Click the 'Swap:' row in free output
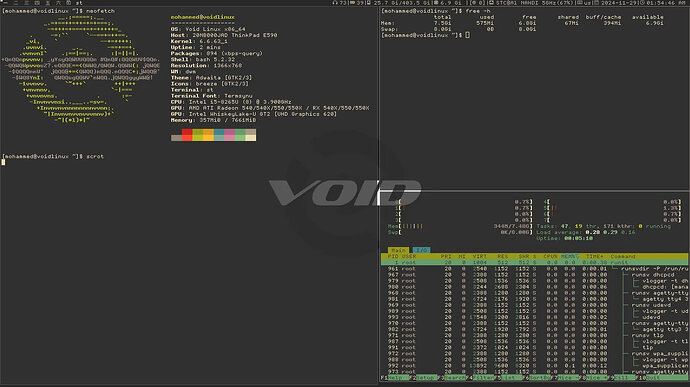 coord(459,29)
